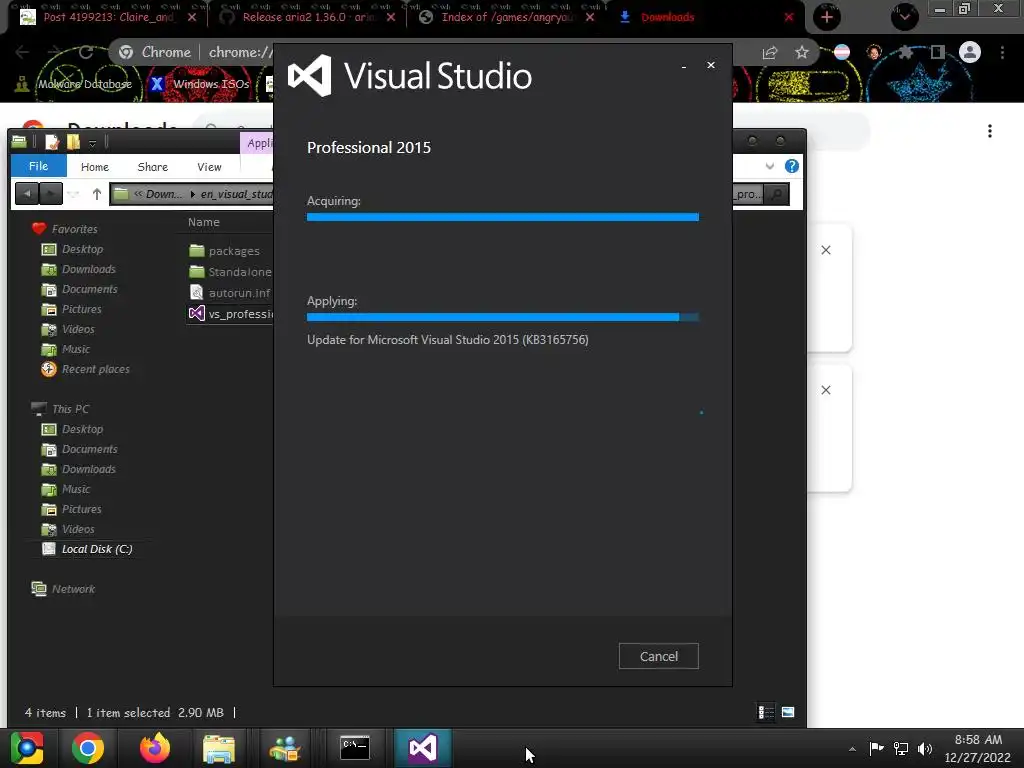Open the Home ribbon tab
Viewport: 1024px width, 768px height.
(95, 167)
